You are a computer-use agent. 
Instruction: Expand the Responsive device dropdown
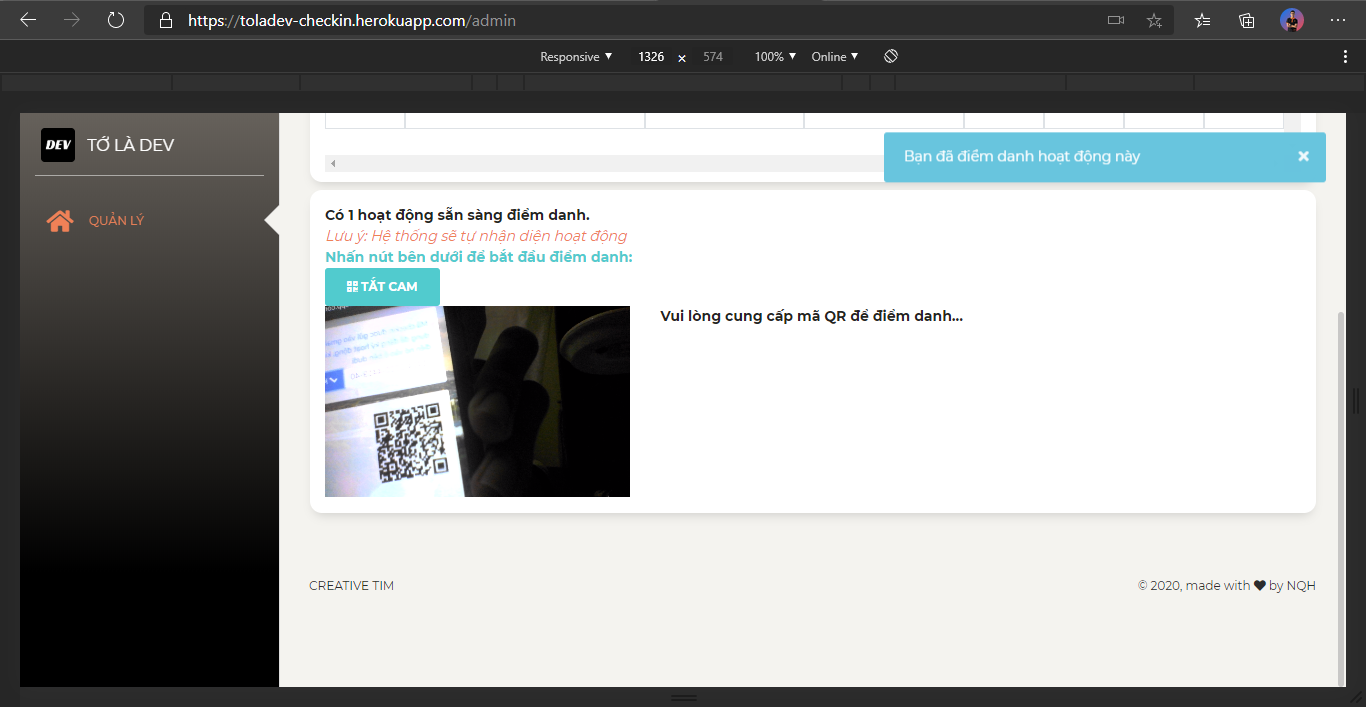coord(576,57)
